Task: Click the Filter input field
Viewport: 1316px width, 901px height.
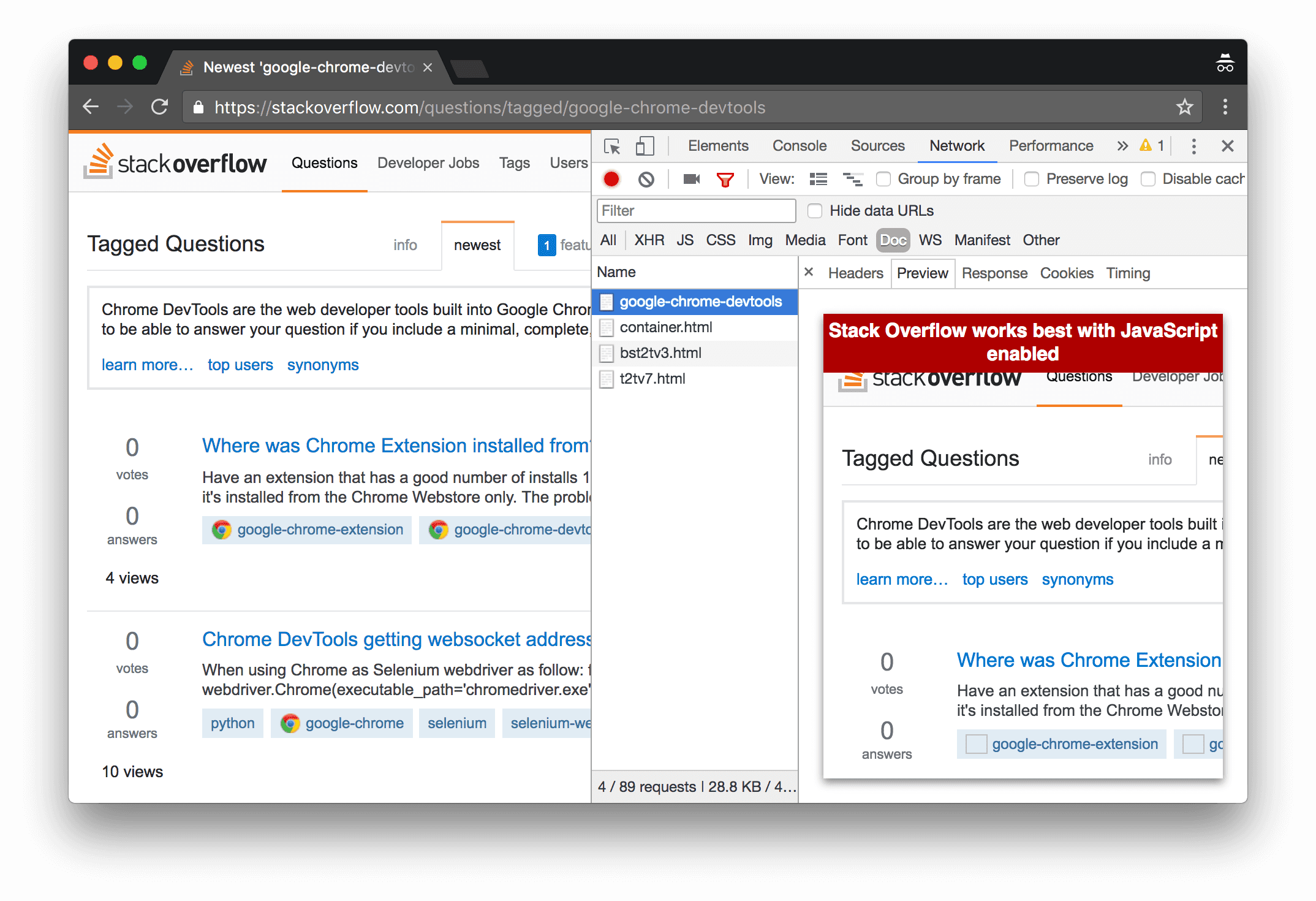Action: [696, 211]
